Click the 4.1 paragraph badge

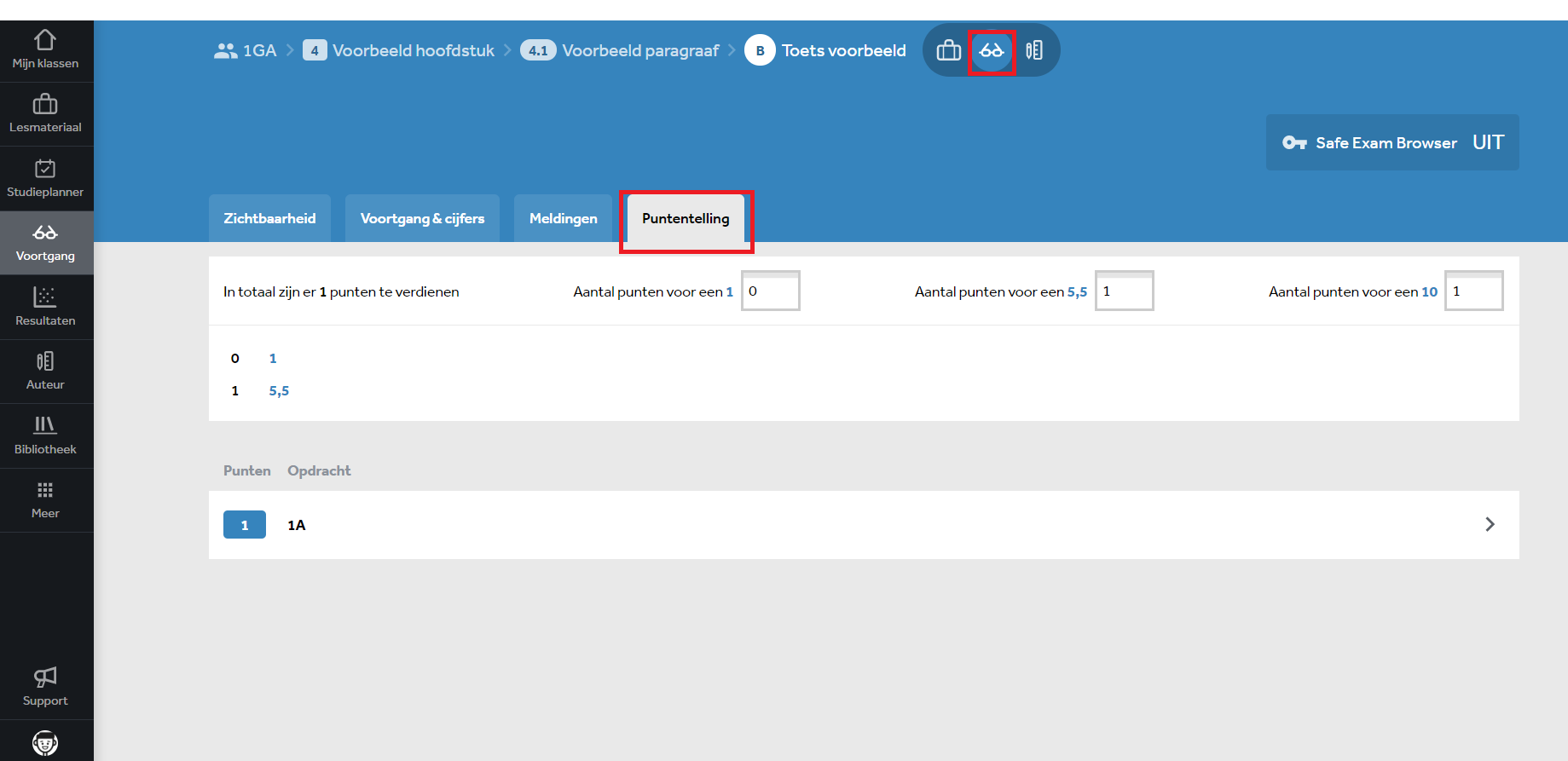click(538, 50)
